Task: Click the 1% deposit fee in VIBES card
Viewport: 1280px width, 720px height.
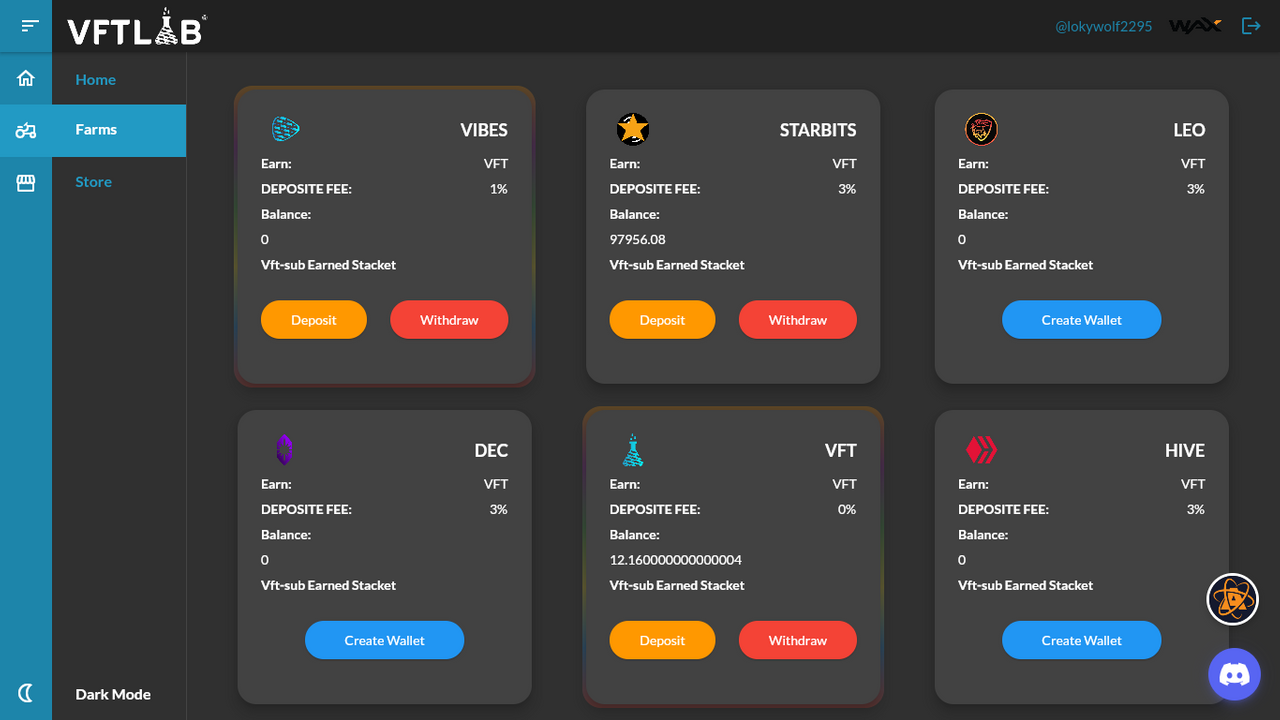Action: click(498, 188)
